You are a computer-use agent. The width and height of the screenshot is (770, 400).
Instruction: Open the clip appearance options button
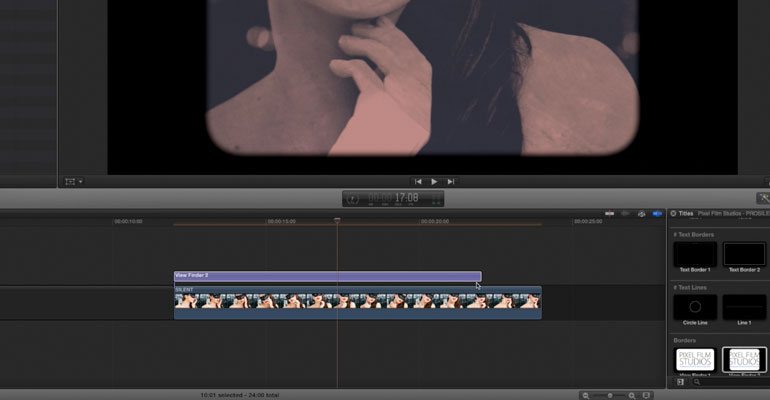646,395
